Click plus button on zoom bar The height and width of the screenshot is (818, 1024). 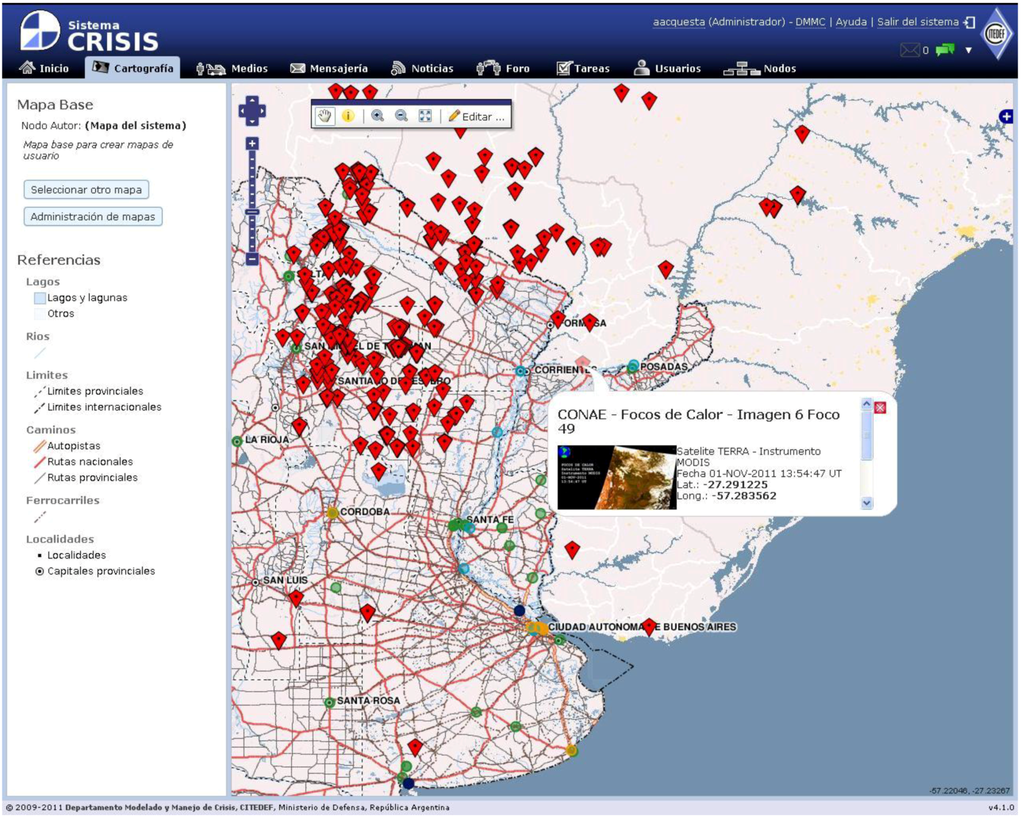252,144
